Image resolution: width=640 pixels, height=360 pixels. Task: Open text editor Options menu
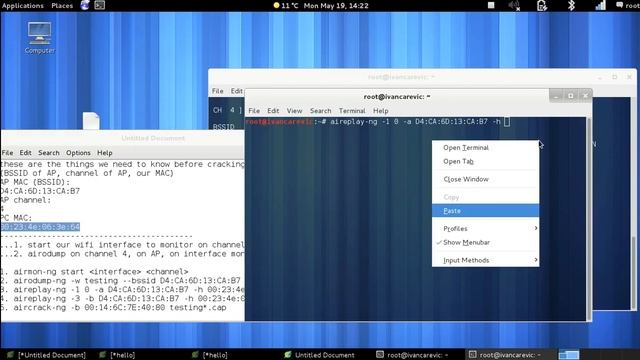coord(78,153)
